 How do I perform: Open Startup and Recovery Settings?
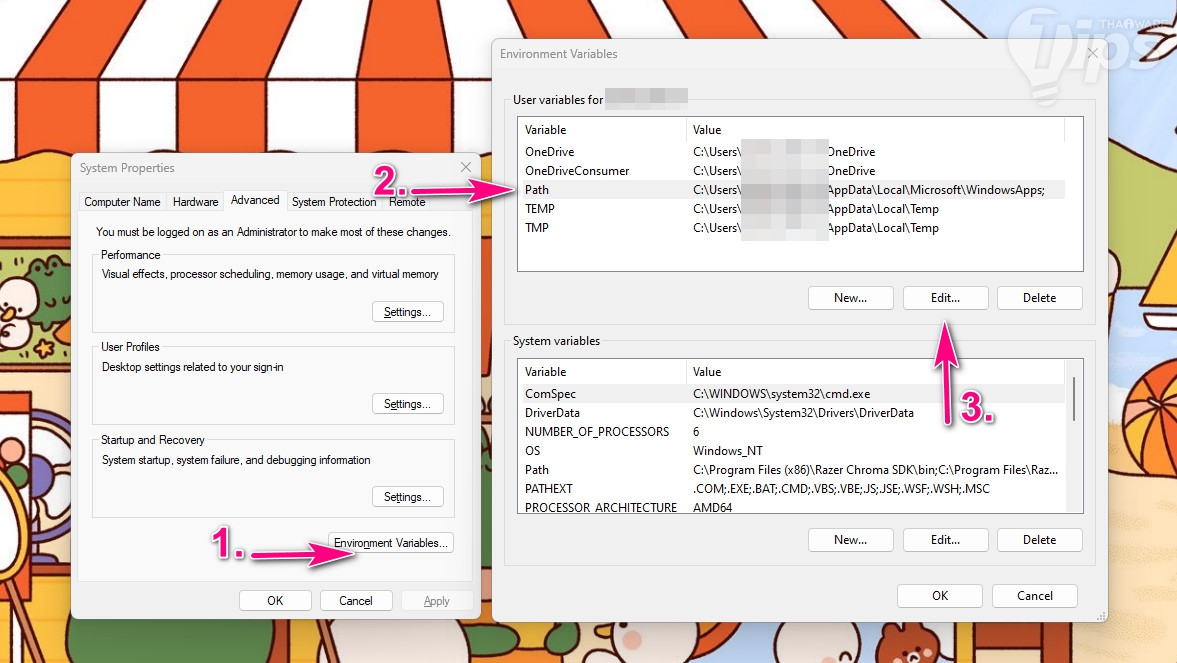click(408, 496)
